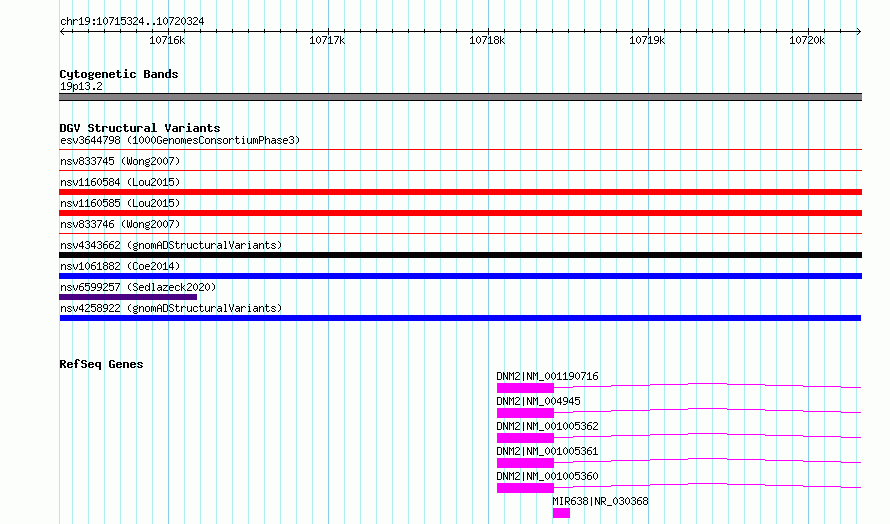The image size is (890, 524).
Task: Select the Cytogenetic Bands track title
Action: click(x=119, y=74)
